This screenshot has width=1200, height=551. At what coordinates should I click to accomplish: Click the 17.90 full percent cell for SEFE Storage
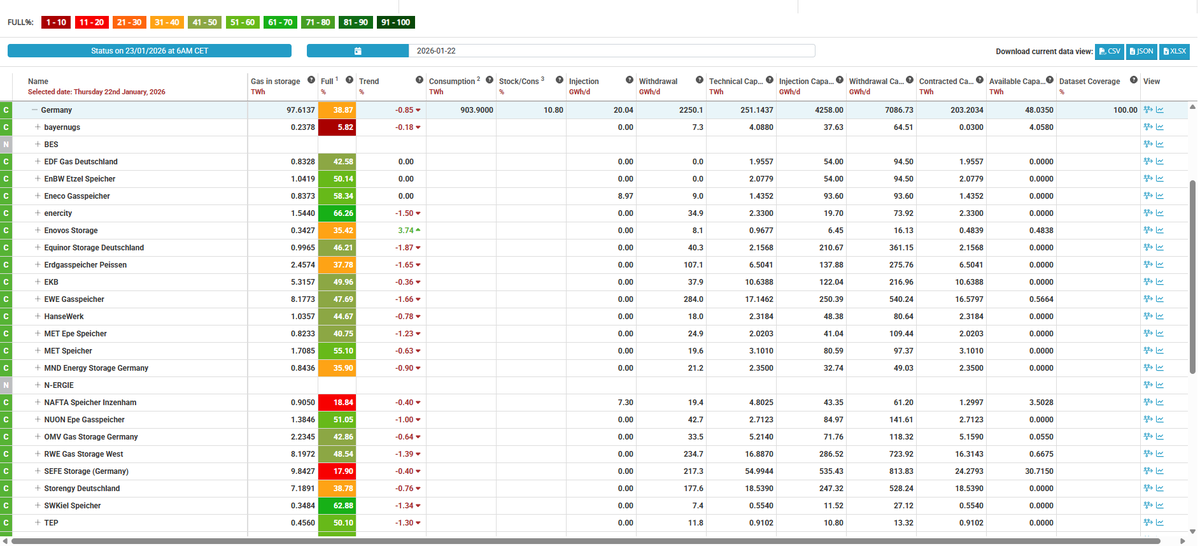coord(336,471)
